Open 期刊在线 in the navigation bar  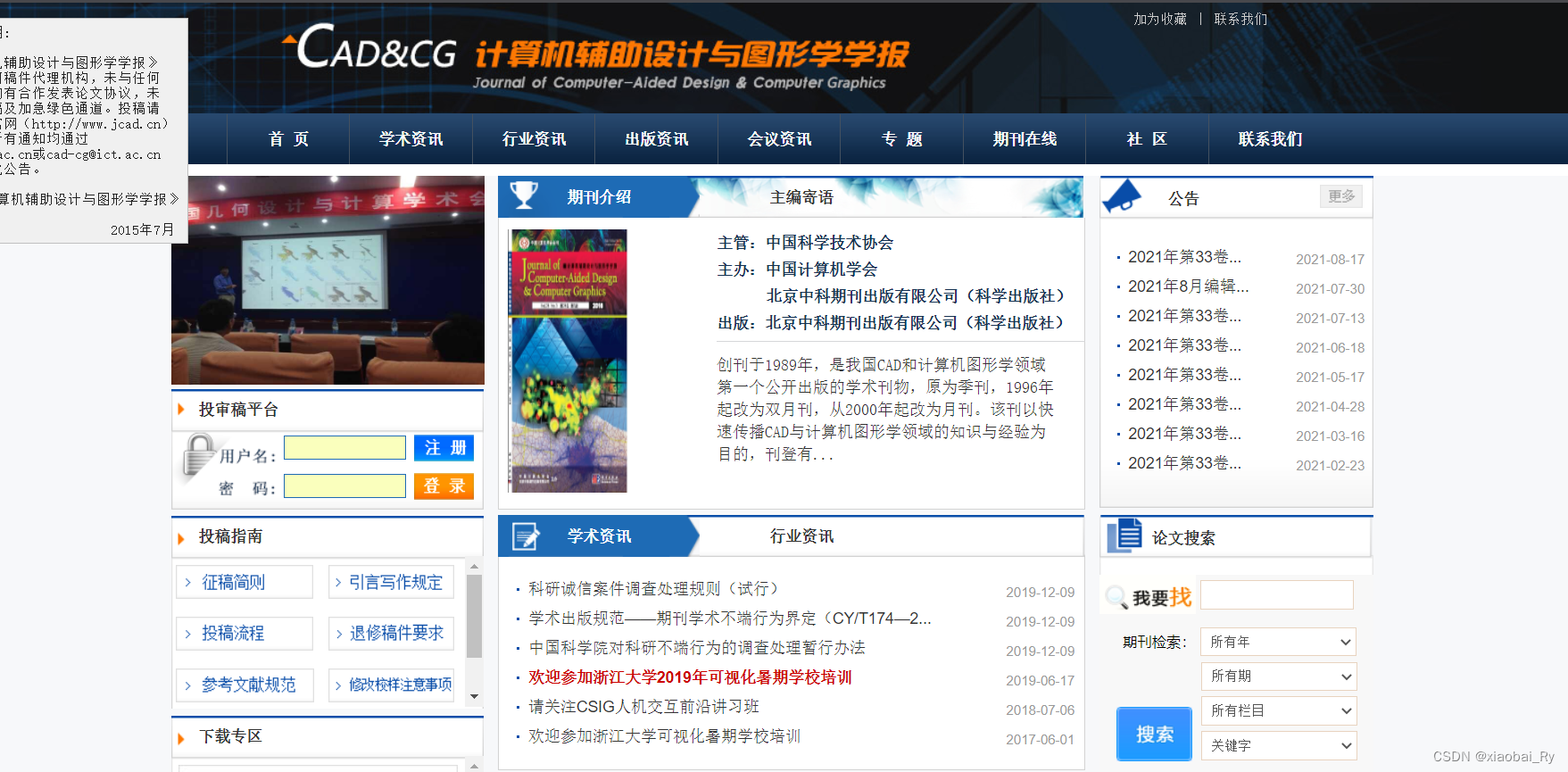(1025, 139)
